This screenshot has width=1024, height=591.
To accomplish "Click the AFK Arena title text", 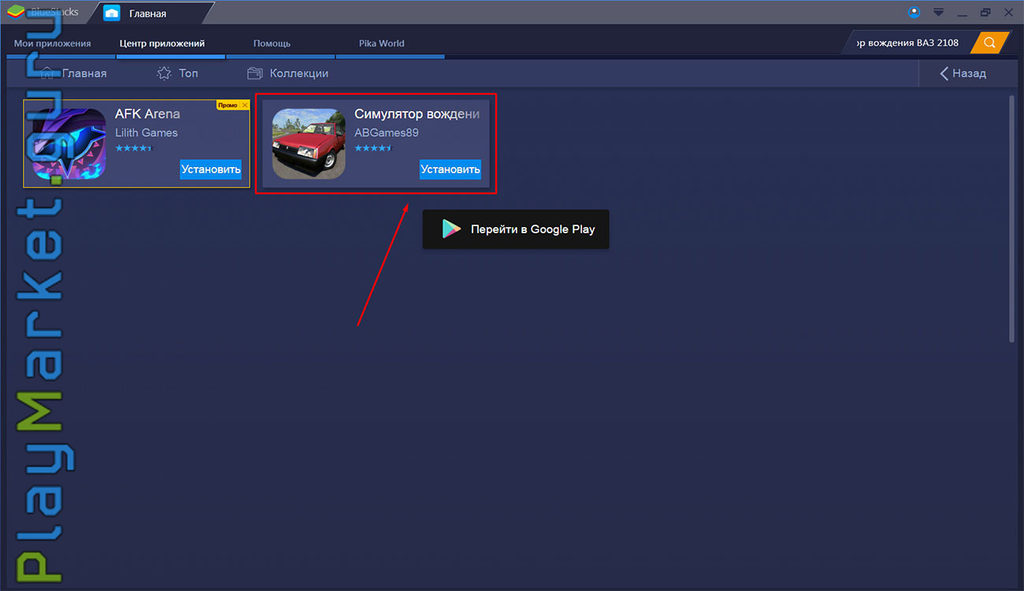I will (147, 114).
